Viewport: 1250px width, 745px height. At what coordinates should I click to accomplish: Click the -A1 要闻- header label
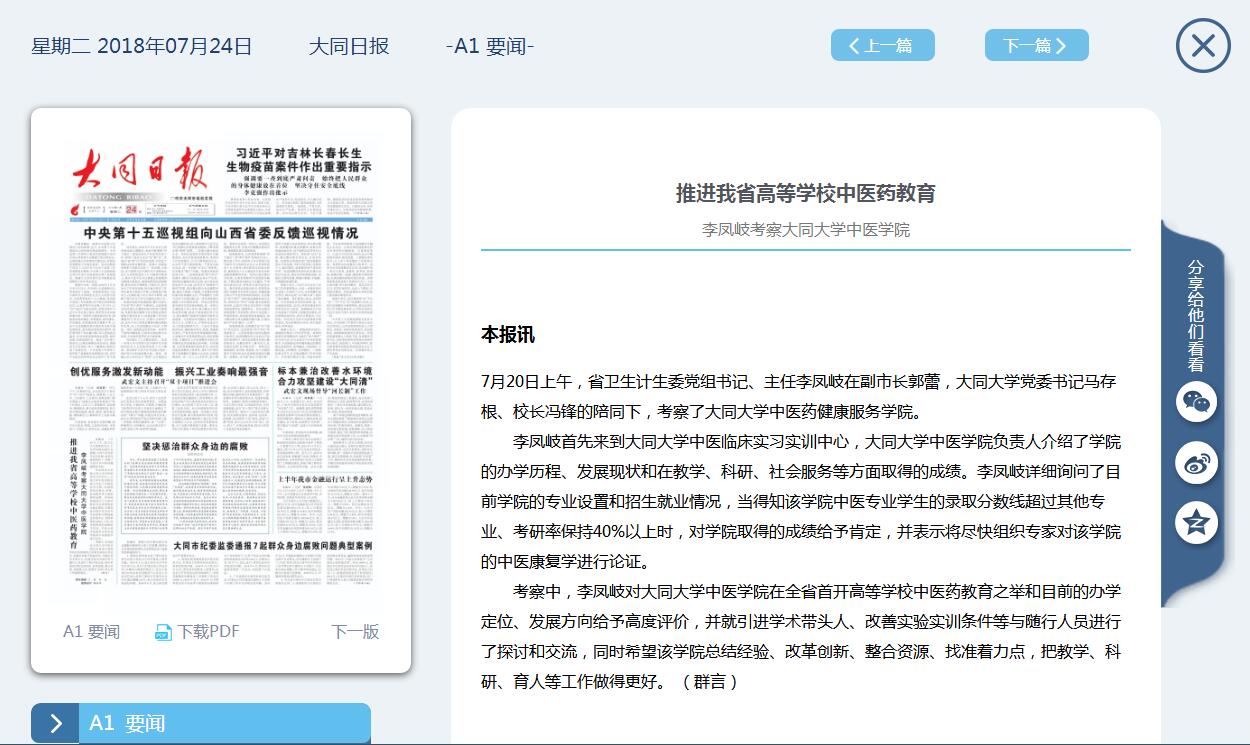pos(490,46)
